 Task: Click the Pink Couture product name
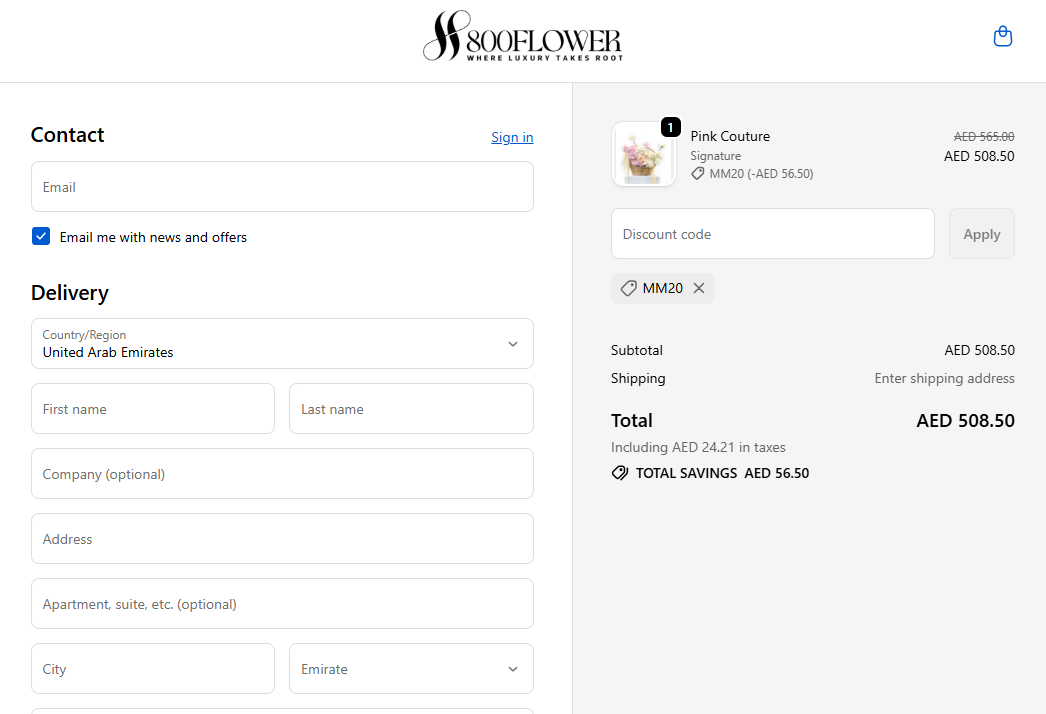(730, 136)
